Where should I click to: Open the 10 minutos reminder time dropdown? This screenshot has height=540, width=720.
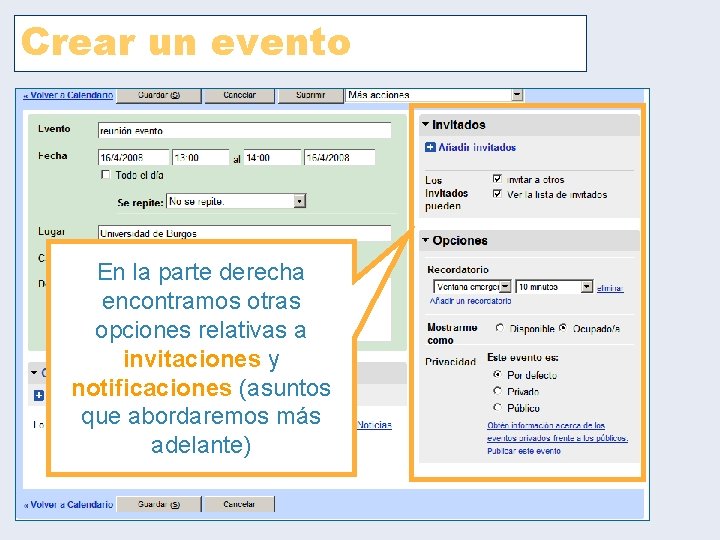[587, 287]
